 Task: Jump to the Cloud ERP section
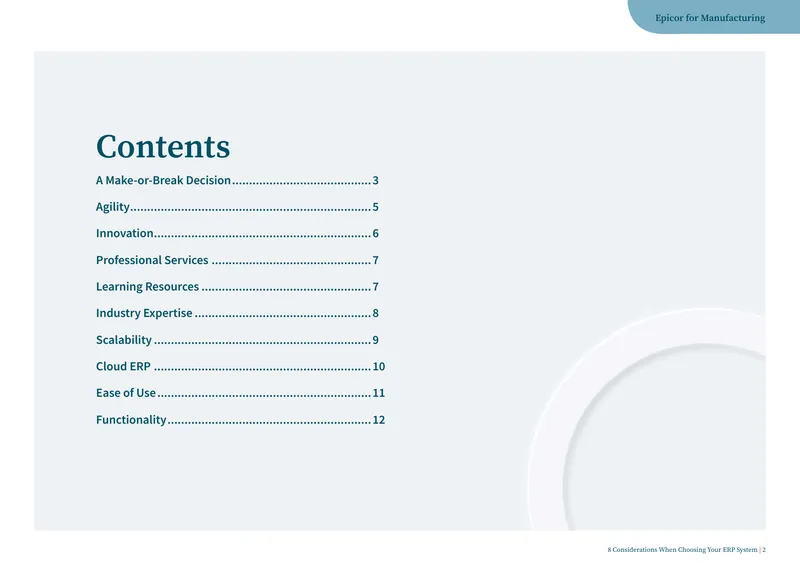240,366
